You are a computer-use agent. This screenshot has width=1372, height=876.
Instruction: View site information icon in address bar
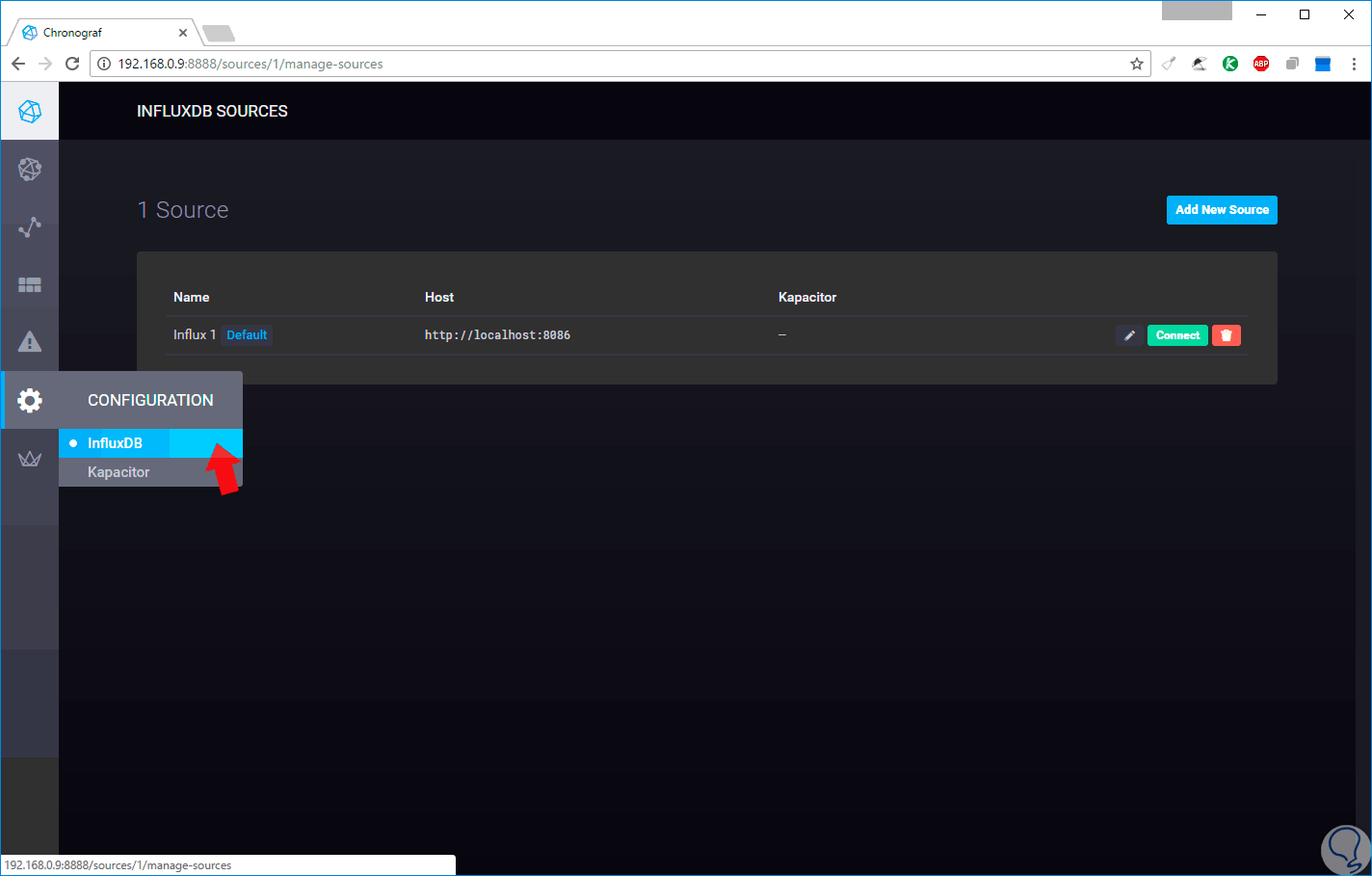pyautogui.click(x=104, y=64)
